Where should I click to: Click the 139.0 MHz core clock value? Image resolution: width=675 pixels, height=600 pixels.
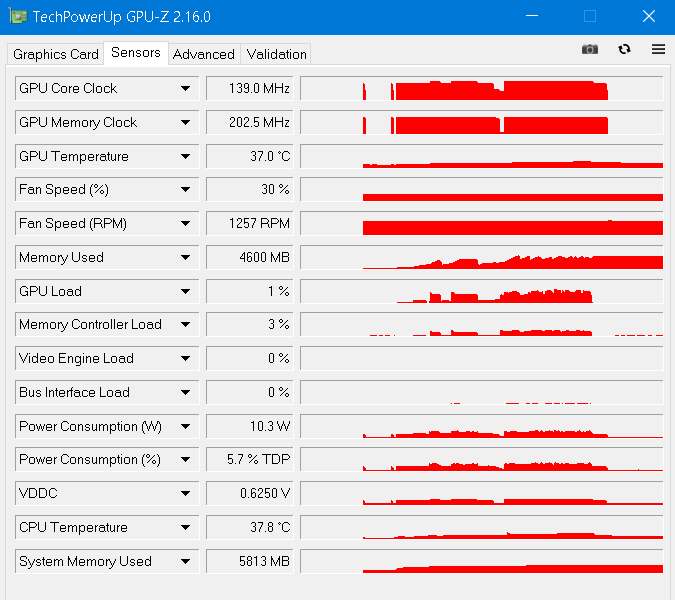pos(250,88)
